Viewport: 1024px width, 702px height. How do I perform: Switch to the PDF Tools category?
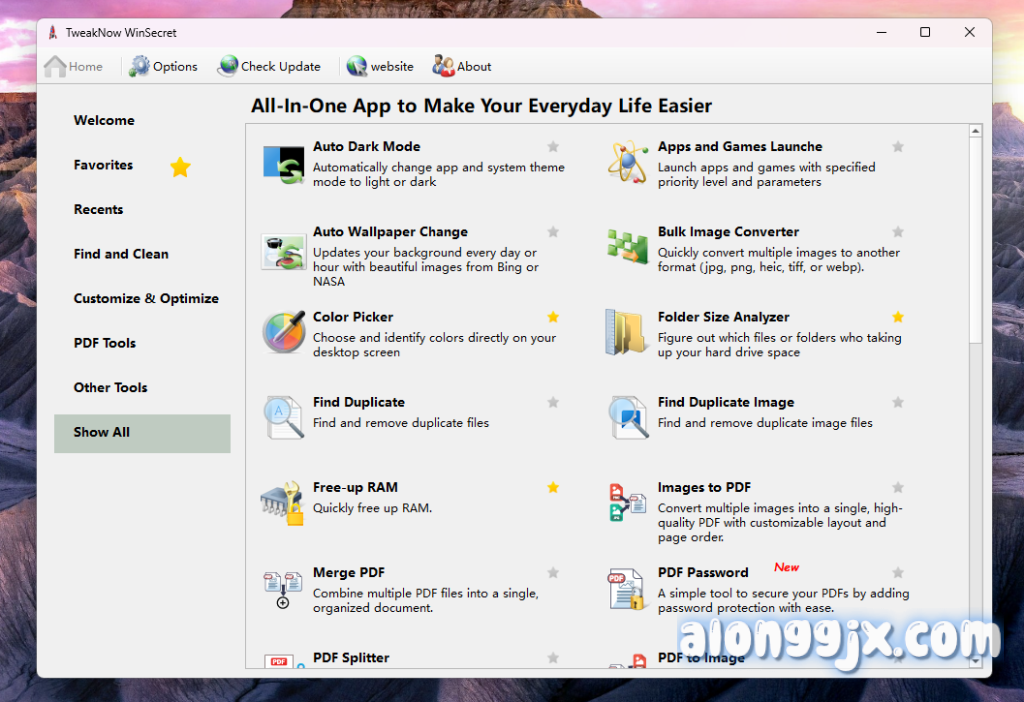105,343
